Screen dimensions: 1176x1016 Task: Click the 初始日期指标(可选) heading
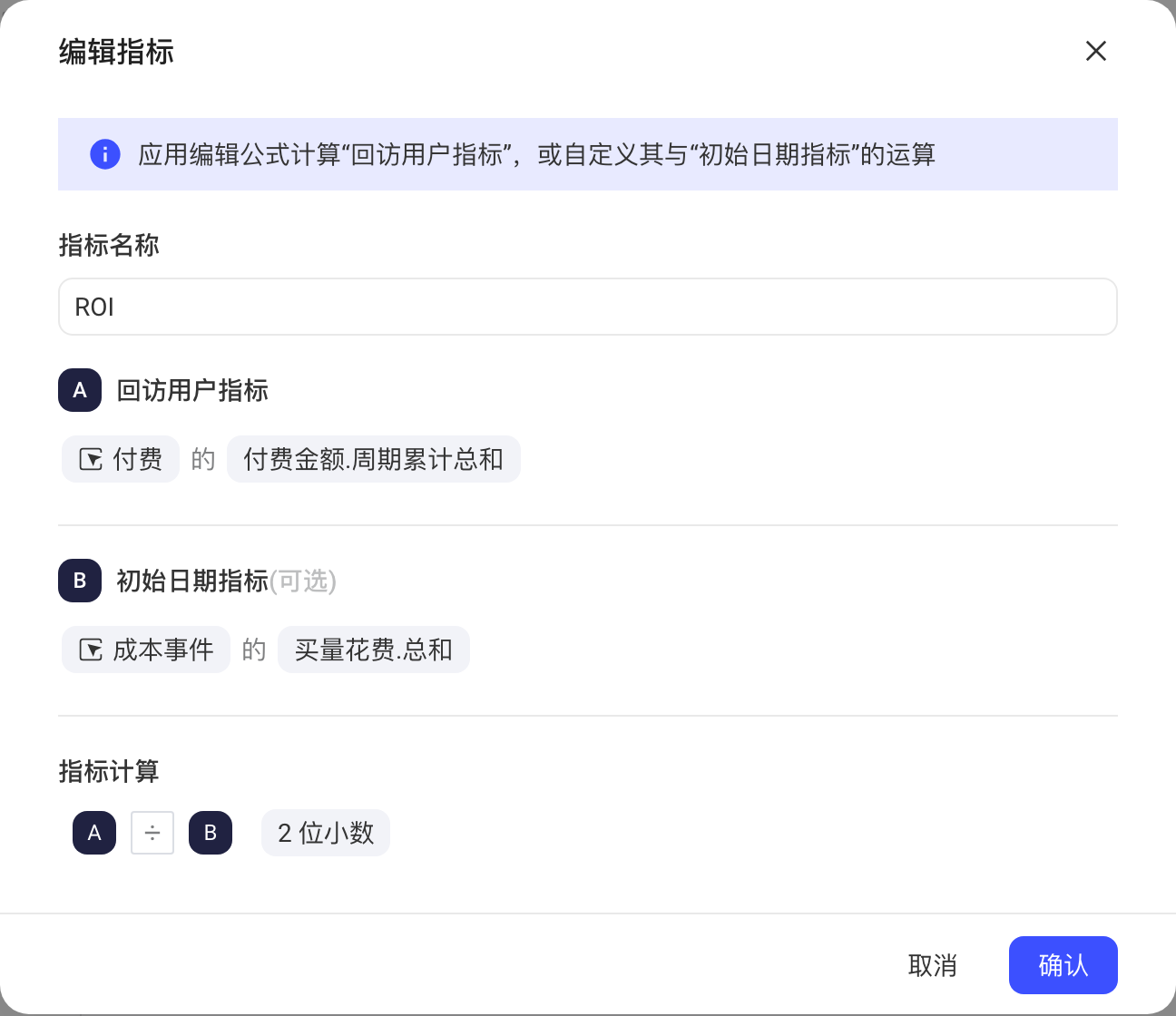pos(227,581)
